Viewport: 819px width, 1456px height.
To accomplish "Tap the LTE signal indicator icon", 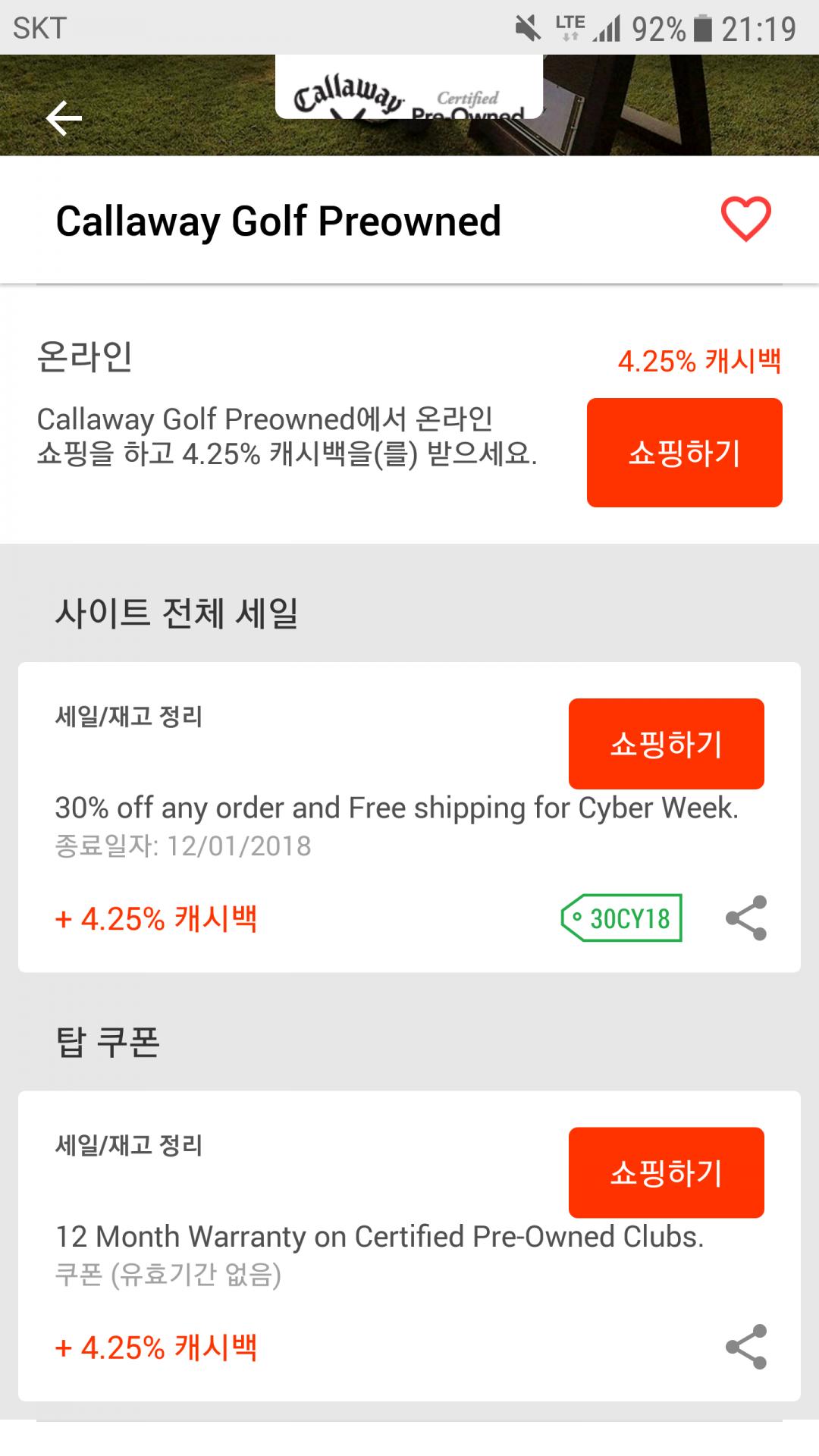I will coord(570,27).
